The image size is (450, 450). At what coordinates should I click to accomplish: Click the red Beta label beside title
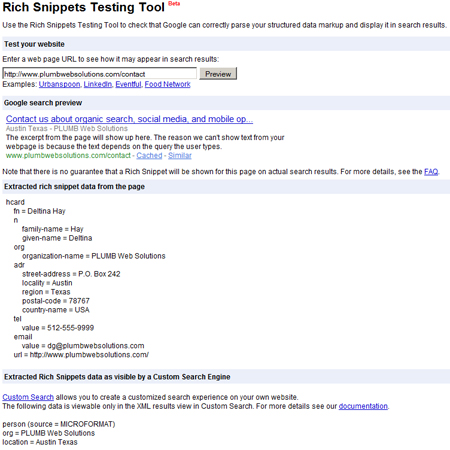(x=174, y=4)
